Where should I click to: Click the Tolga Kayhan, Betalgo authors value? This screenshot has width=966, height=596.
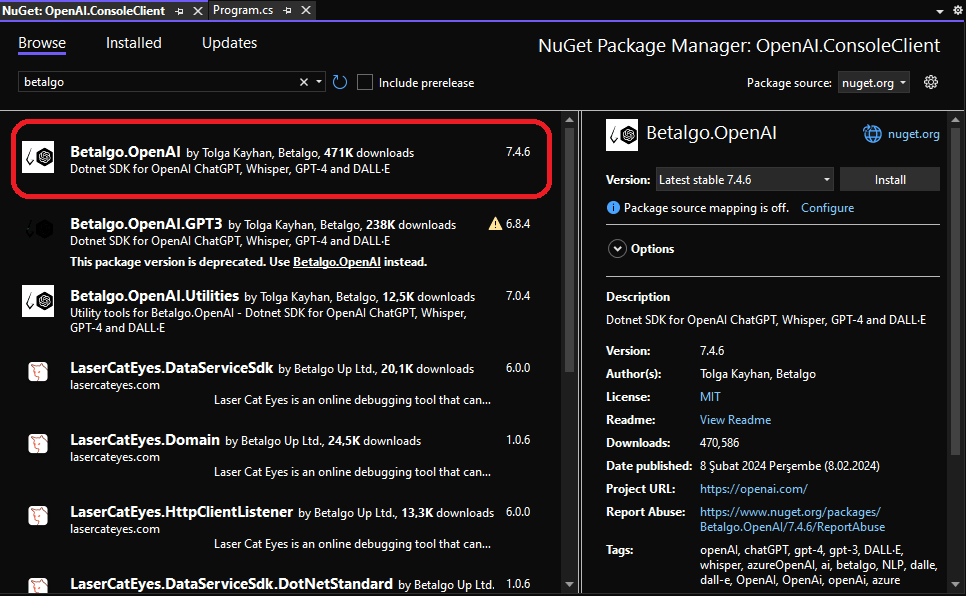757,374
